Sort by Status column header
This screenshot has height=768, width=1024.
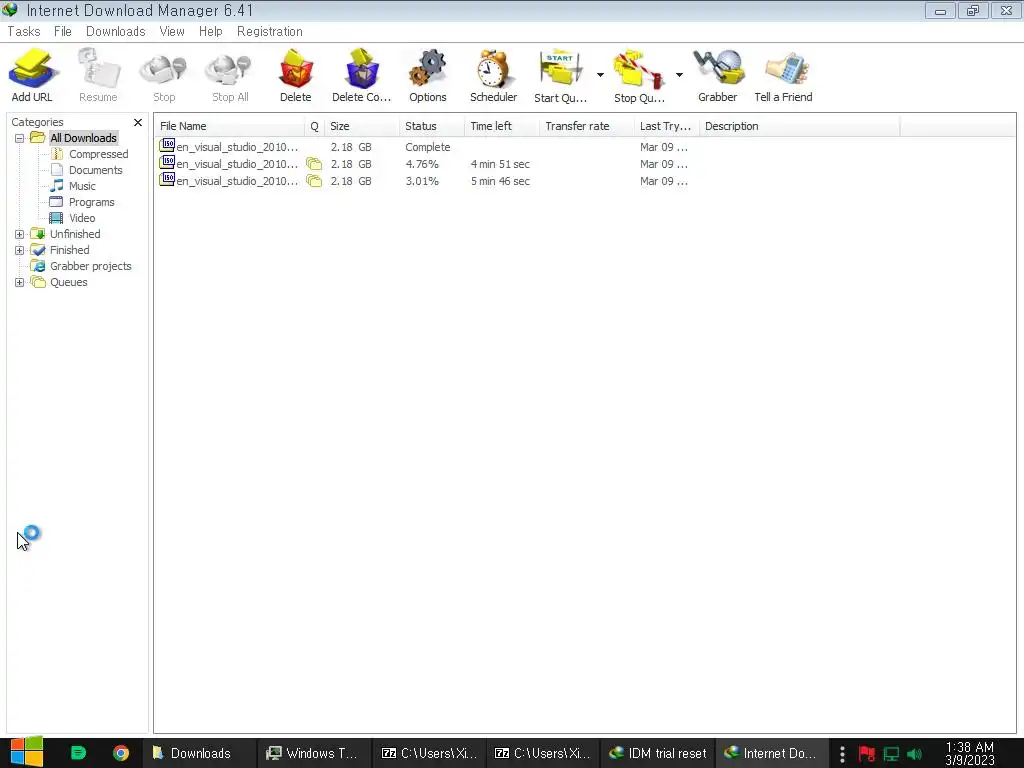pos(432,126)
